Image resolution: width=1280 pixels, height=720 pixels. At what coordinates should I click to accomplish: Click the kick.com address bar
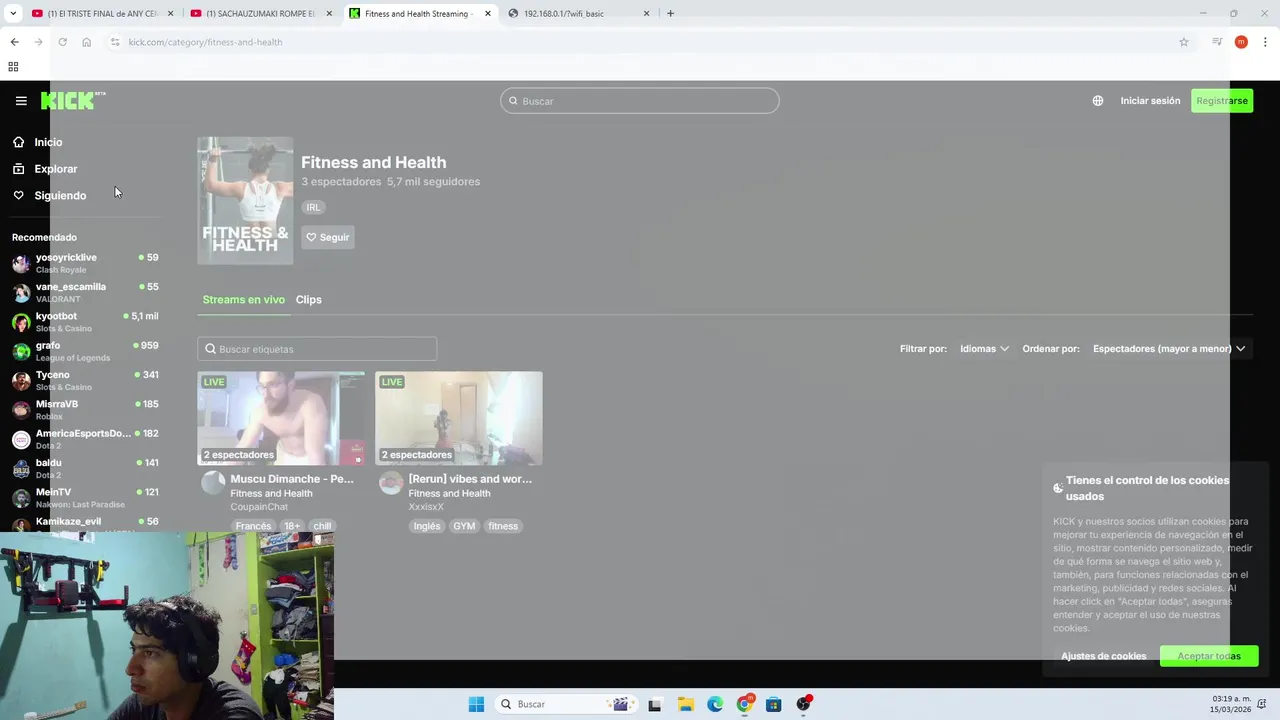[640, 42]
